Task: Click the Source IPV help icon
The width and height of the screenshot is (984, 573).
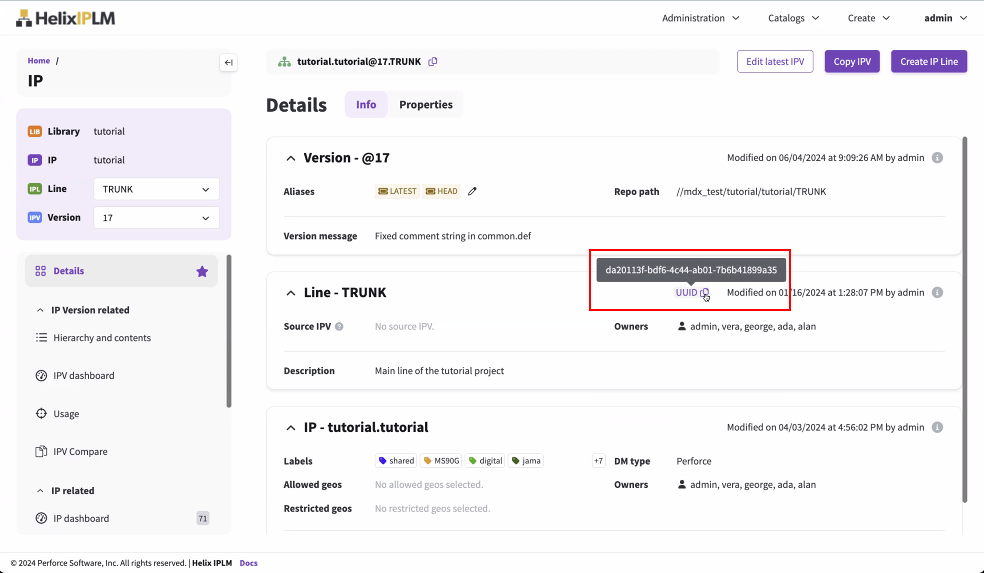Action: point(339,327)
